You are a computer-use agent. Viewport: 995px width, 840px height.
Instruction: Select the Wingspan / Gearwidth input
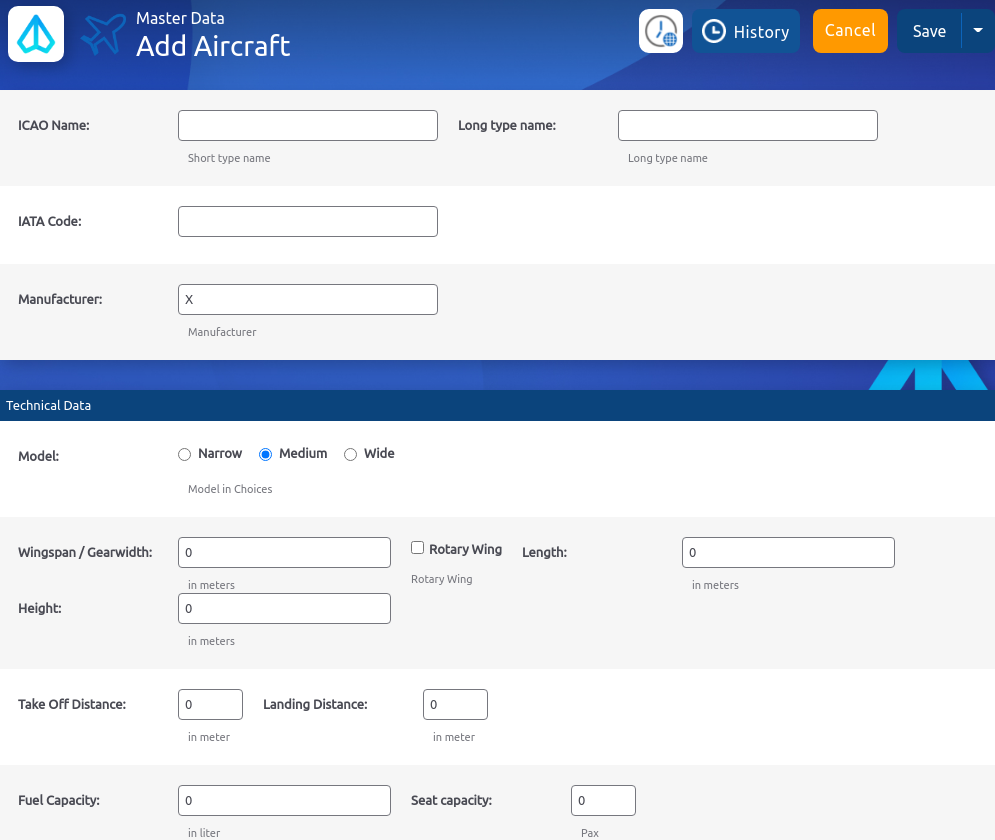pyautogui.click(x=284, y=552)
